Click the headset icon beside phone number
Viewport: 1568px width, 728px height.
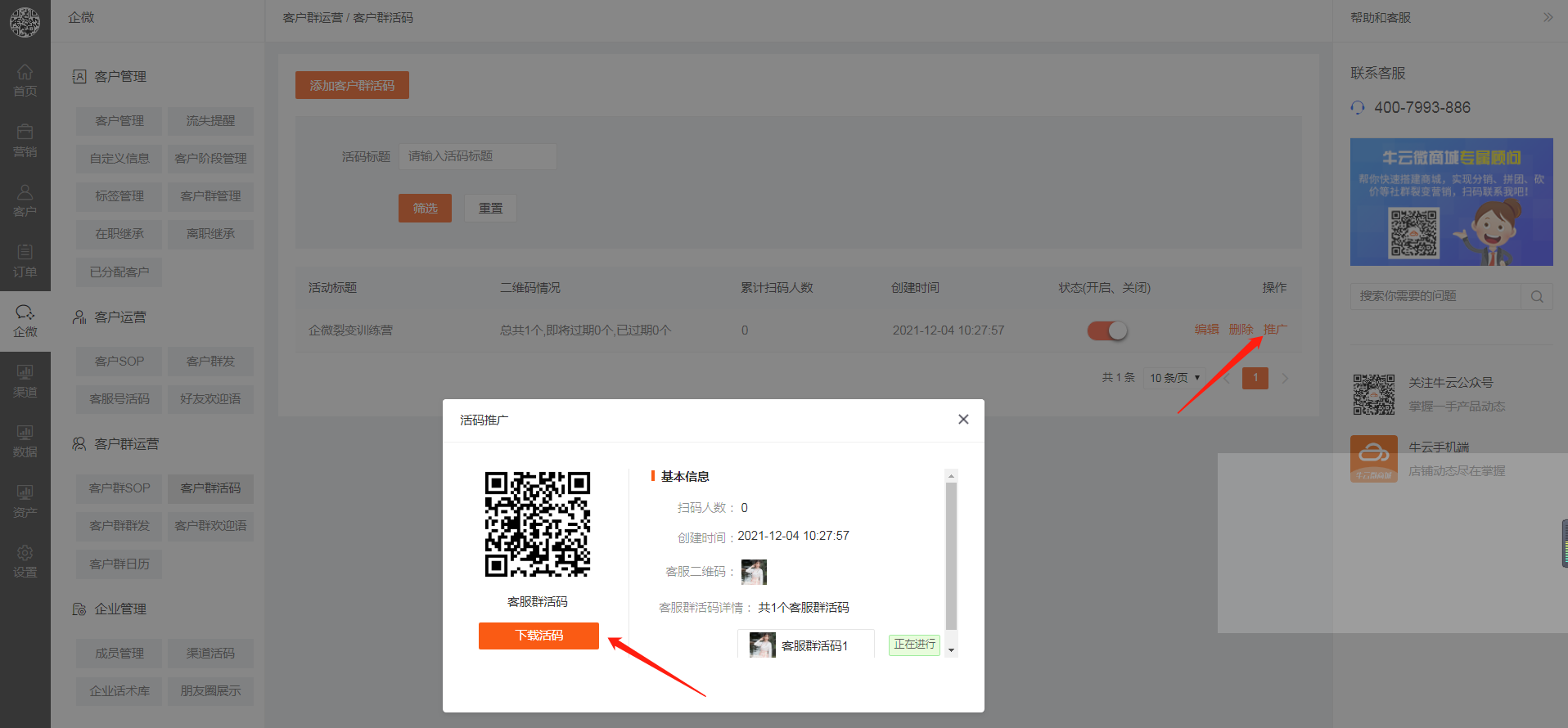(1358, 108)
